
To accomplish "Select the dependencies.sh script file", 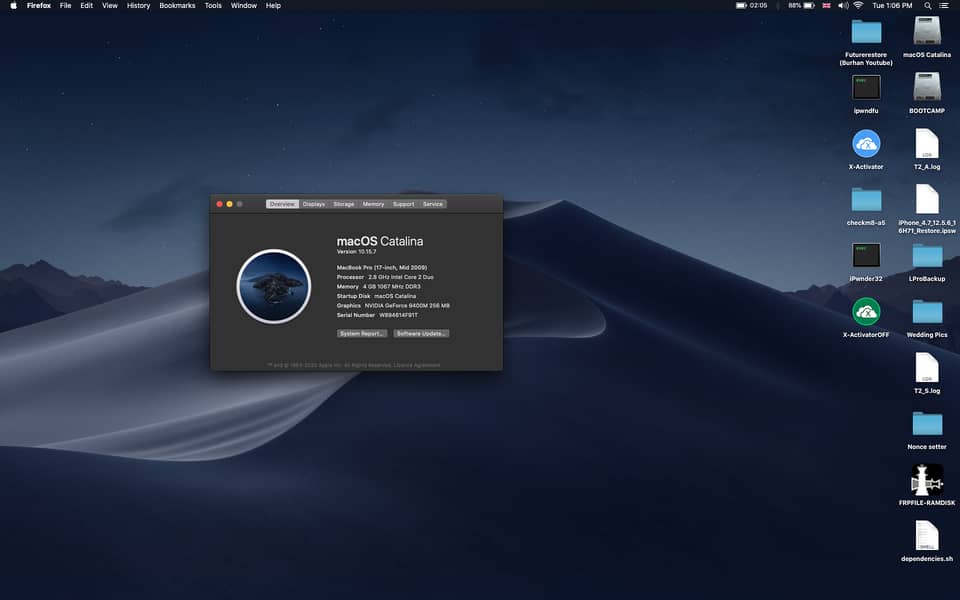I will (x=927, y=536).
